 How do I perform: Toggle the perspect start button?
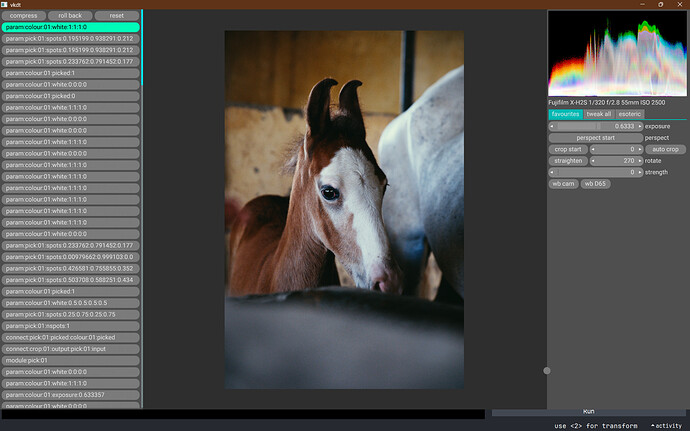click(x=595, y=137)
